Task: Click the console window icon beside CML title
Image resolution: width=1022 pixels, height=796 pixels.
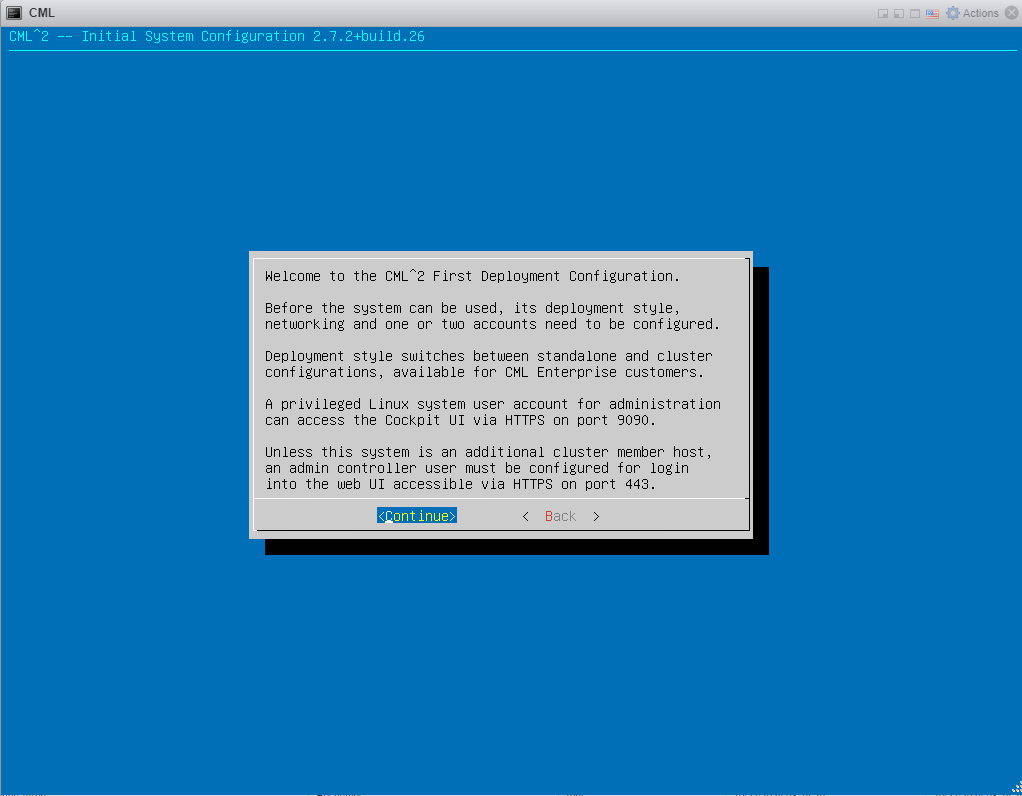Action: pyautogui.click(x=14, y=12)
